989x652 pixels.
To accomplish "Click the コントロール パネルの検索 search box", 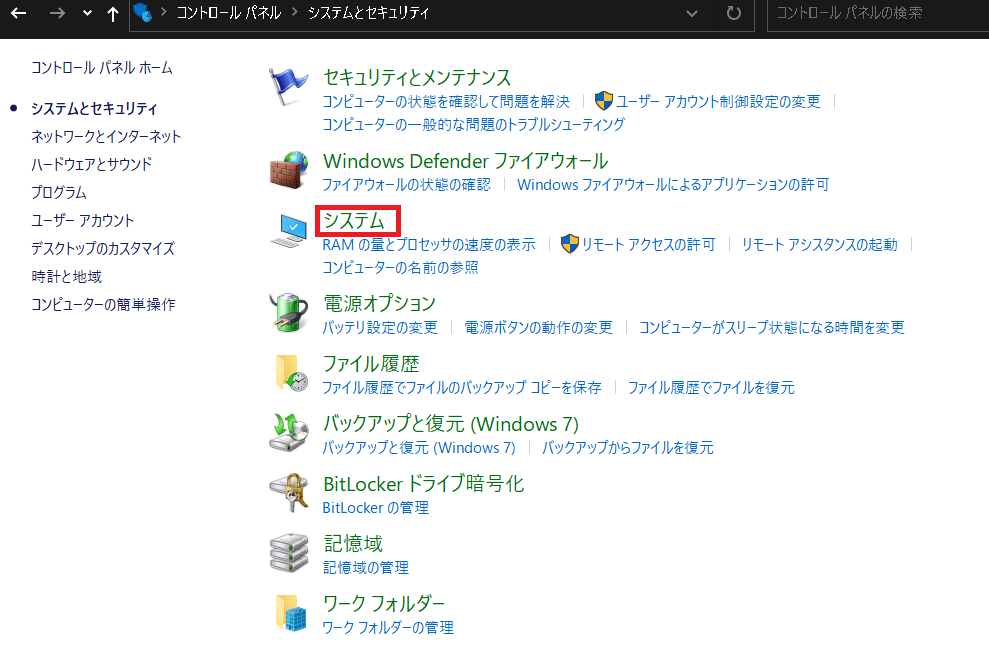I will (875, 14).
